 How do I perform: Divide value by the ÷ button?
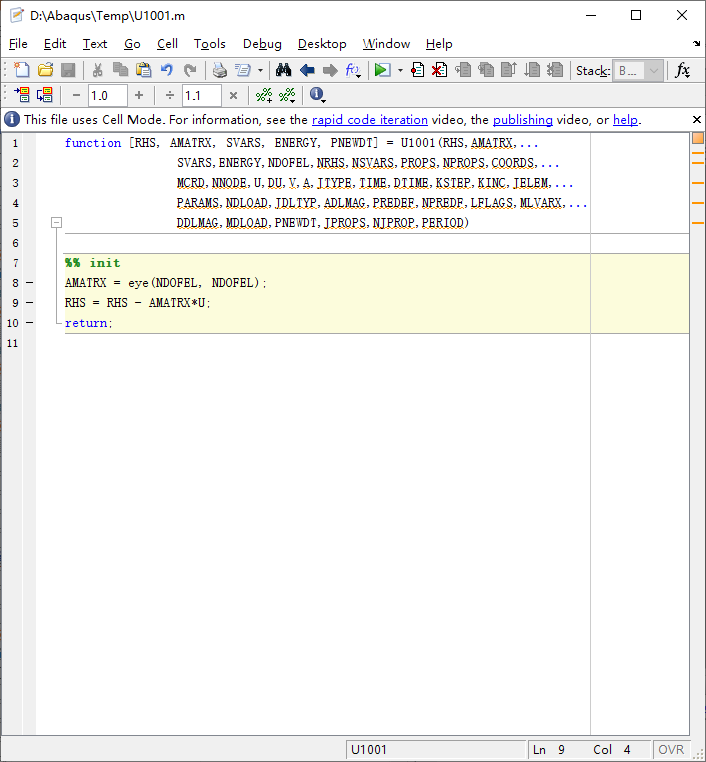tap(170, 95)
